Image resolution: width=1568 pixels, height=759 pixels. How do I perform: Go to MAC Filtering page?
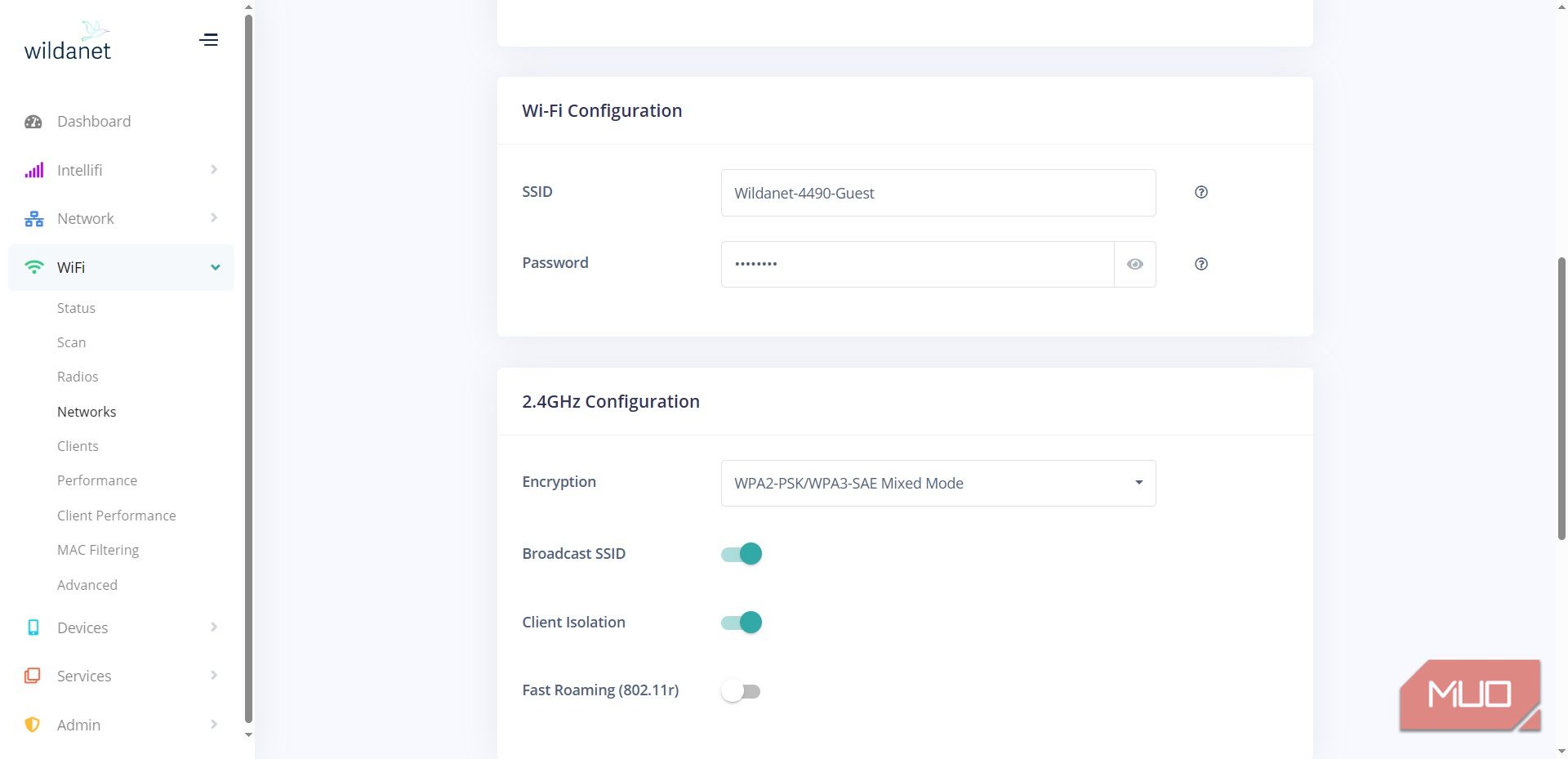point(98,550)
